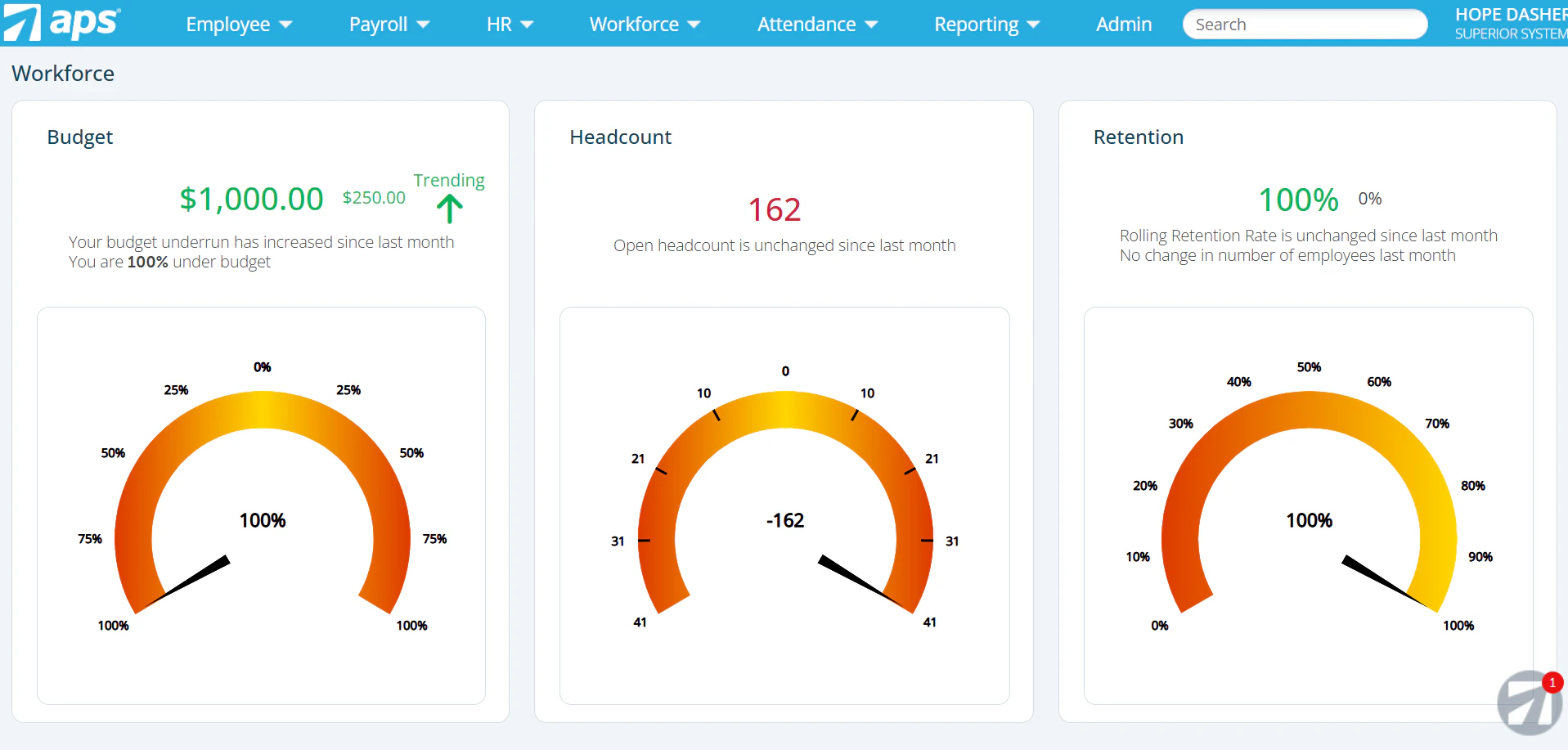This screenshot has width=1568, height=750.
Task: Click the APS logo in the top-left corner
Action: (x=61, y=23)
